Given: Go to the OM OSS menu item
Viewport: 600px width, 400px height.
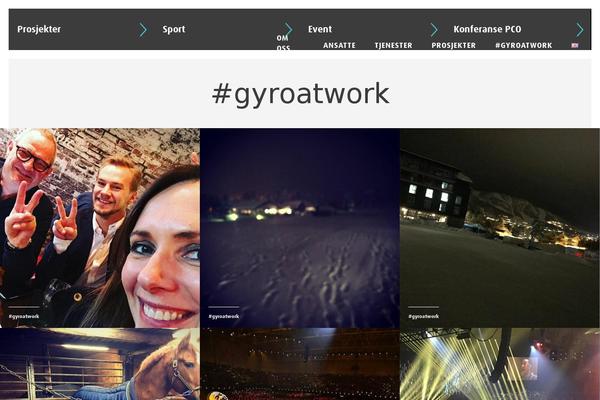Looking at the screenshot, I should tap(283, 43).
